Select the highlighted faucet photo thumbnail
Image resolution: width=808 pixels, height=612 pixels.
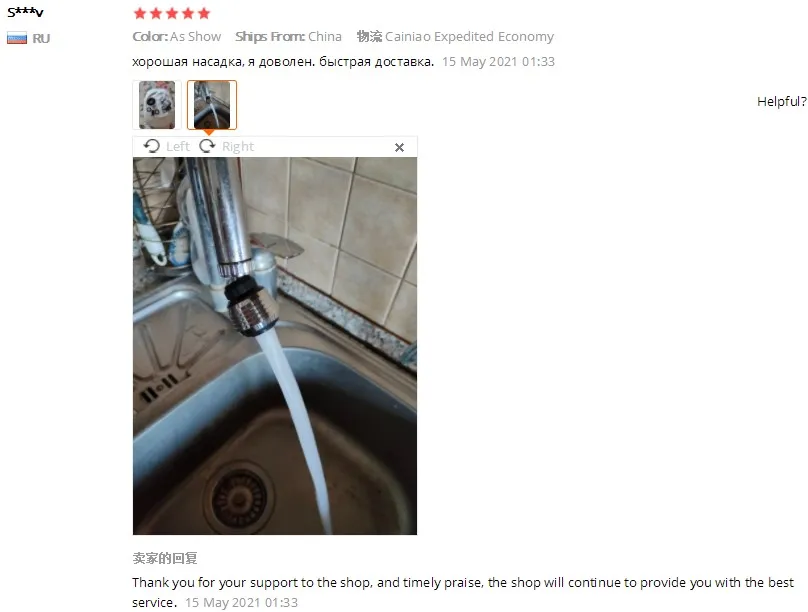point(212,105)
